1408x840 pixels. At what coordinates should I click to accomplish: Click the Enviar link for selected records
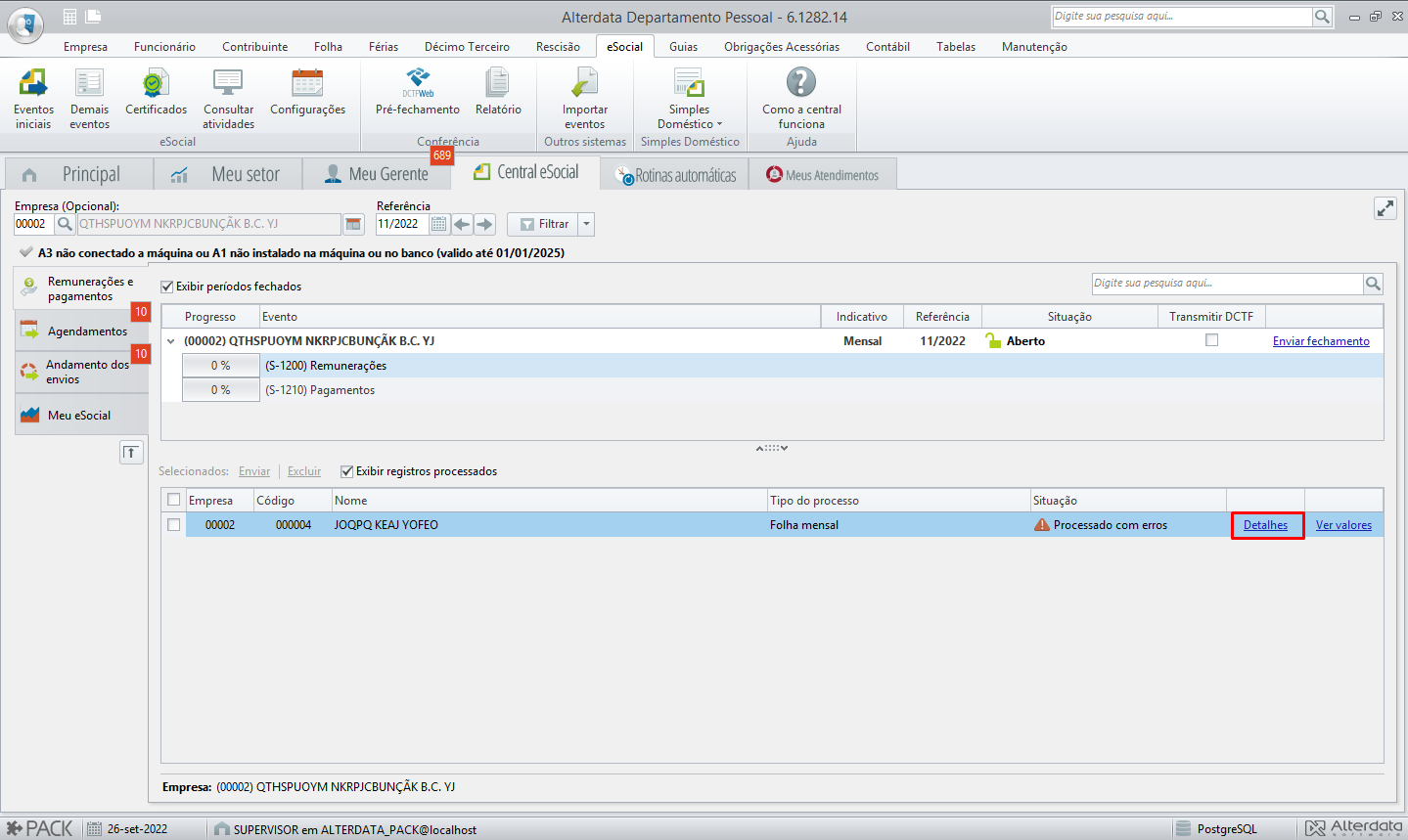pos(254,471)
